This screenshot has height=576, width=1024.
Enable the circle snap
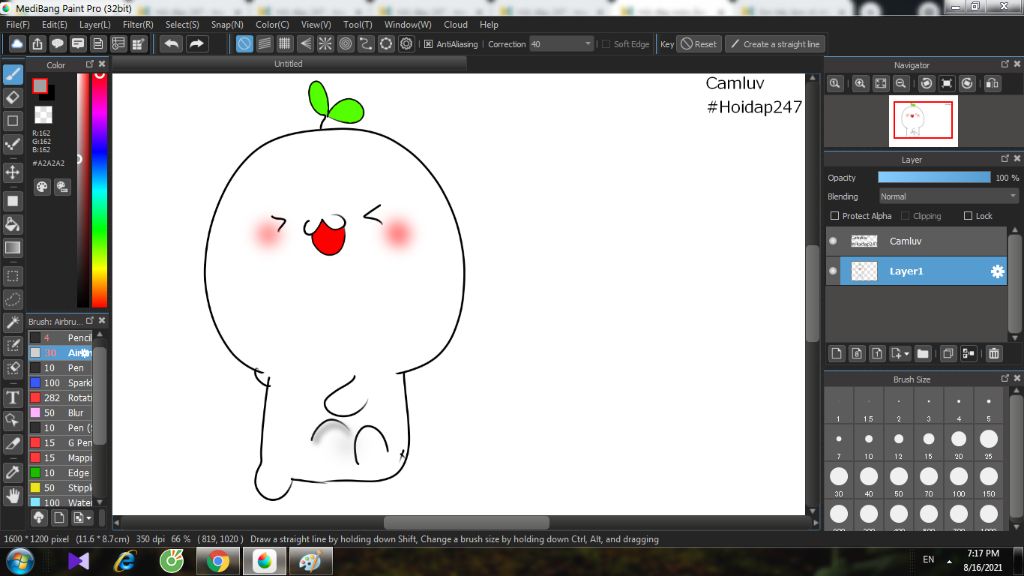point(345,44)
